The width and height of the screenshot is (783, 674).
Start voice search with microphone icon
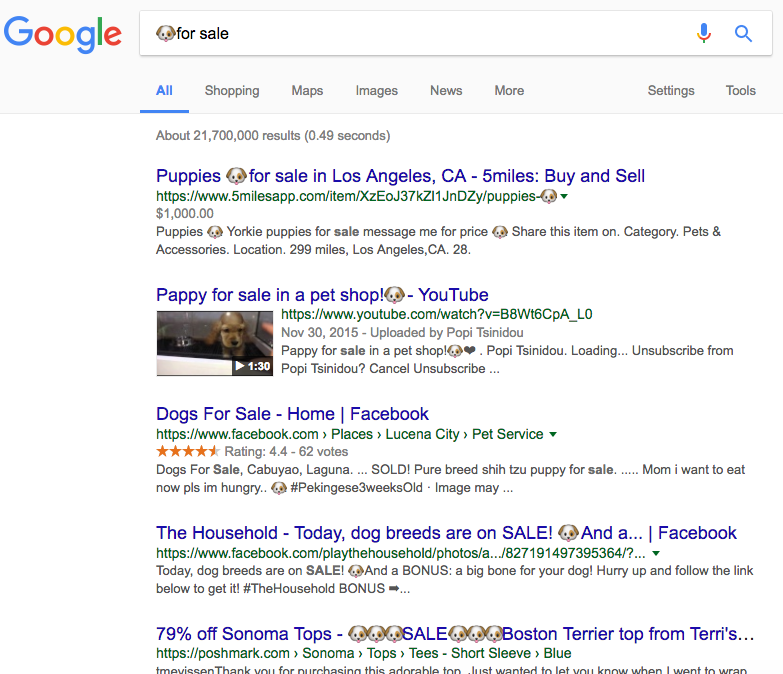[704, 33]
